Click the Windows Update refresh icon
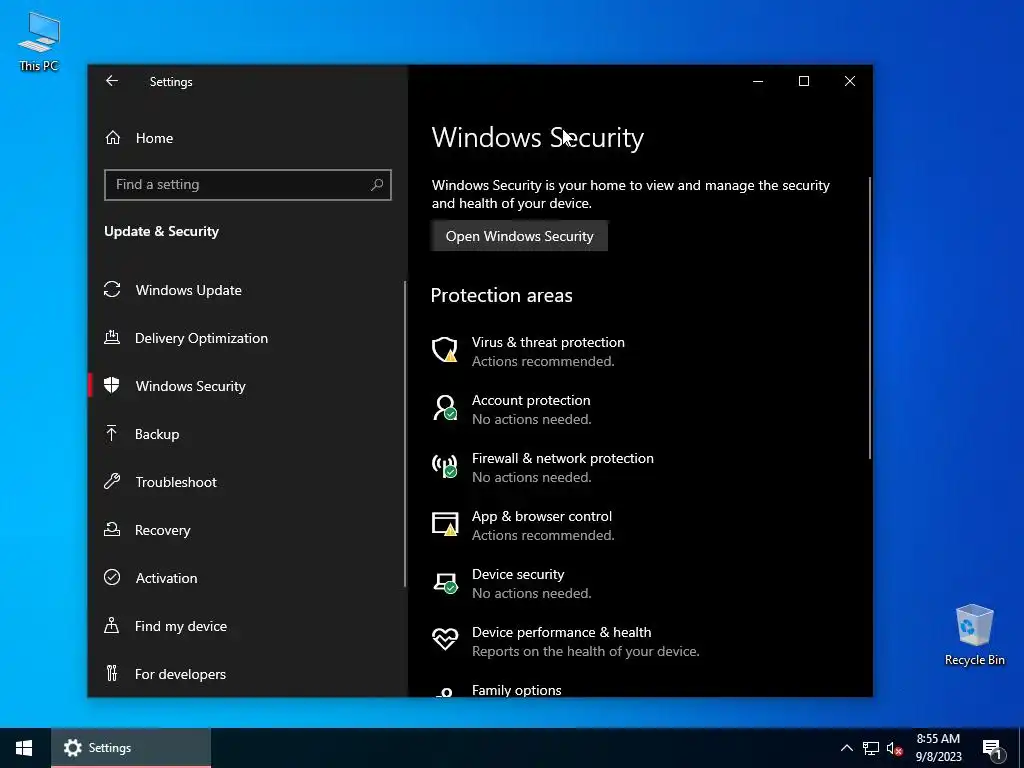The height and width of the screenshot is (768, 1024). click(112, 289)
